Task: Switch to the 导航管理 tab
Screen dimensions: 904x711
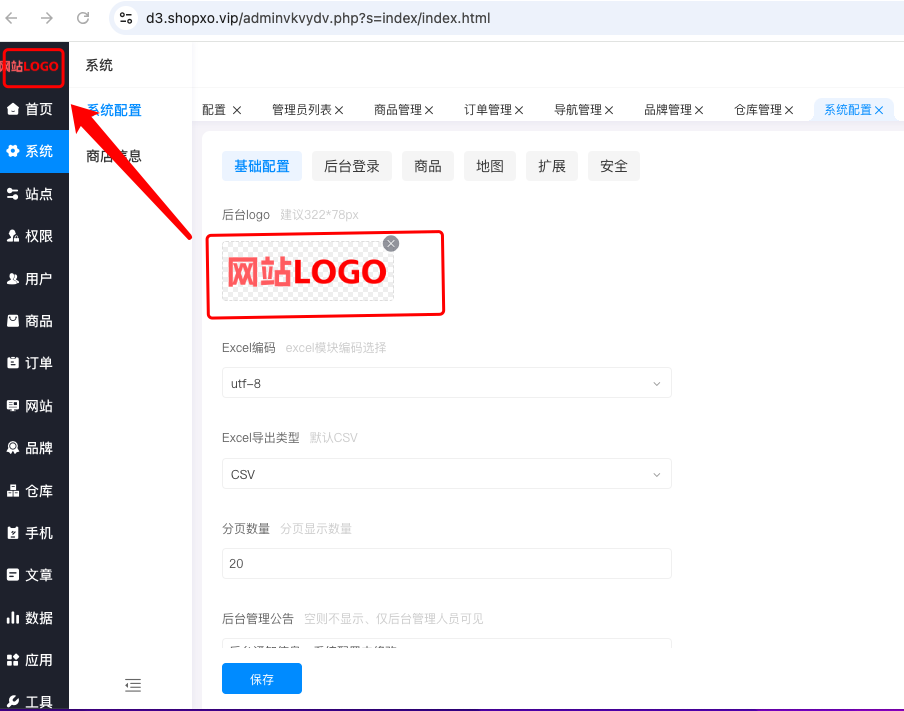Action: tap(578, 110)
